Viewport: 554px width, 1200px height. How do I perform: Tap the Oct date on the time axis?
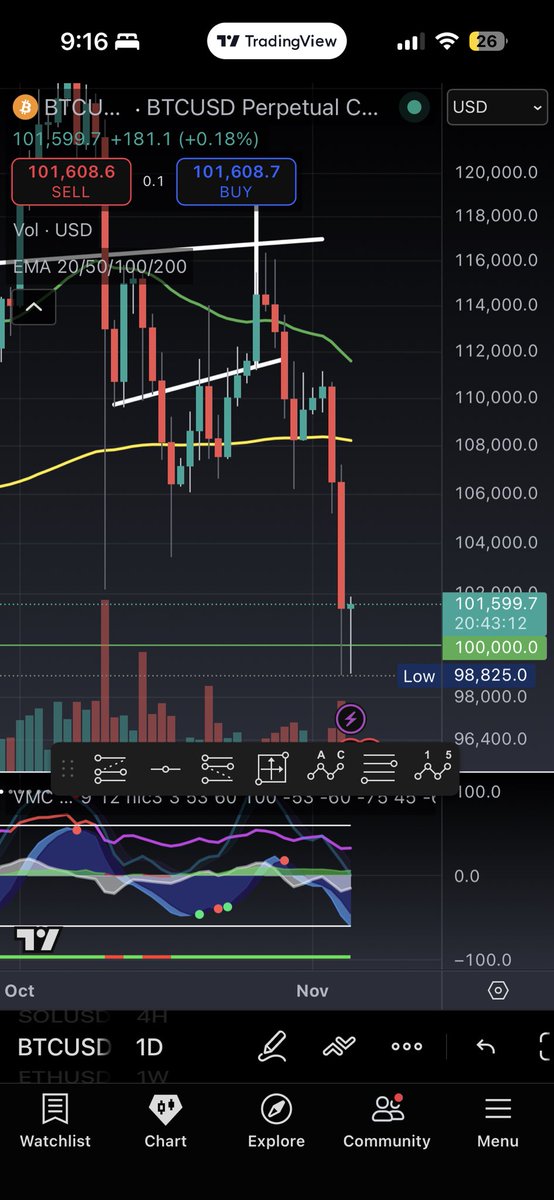click(x=19, y=990)
